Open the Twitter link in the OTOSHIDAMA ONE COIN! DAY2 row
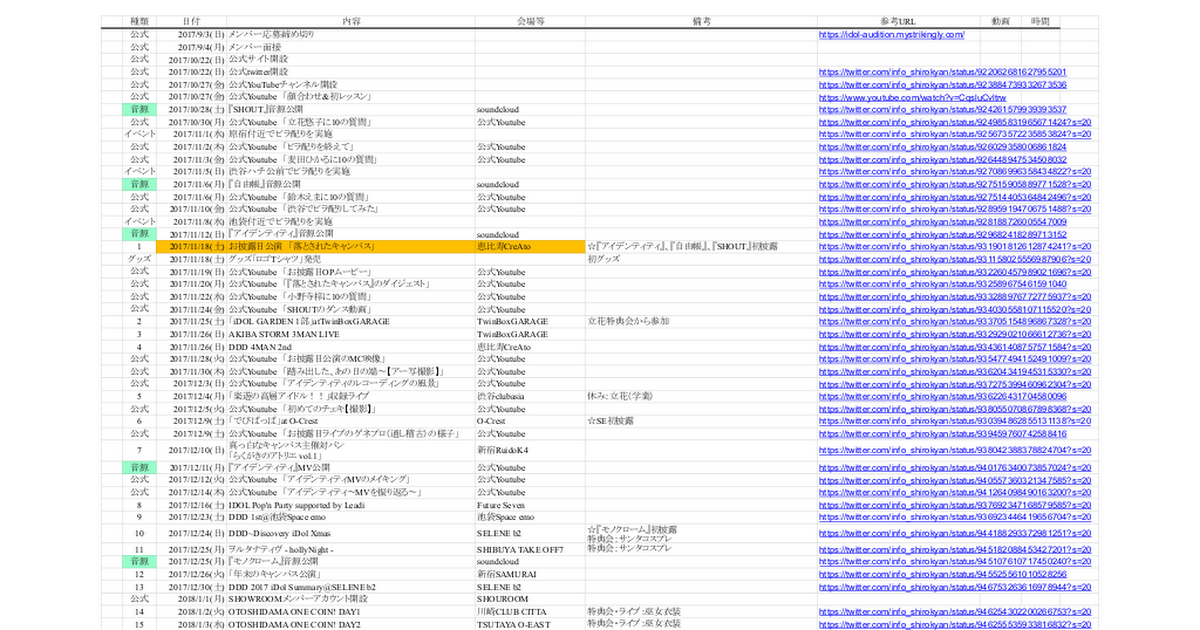The height and width of the screenshot is (630, 1200). click(x=954, y=624)
